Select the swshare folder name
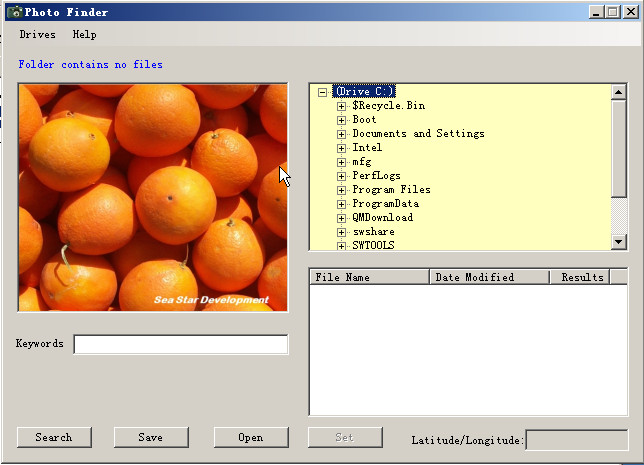The image size is (644, 465). tap(374, 232)
